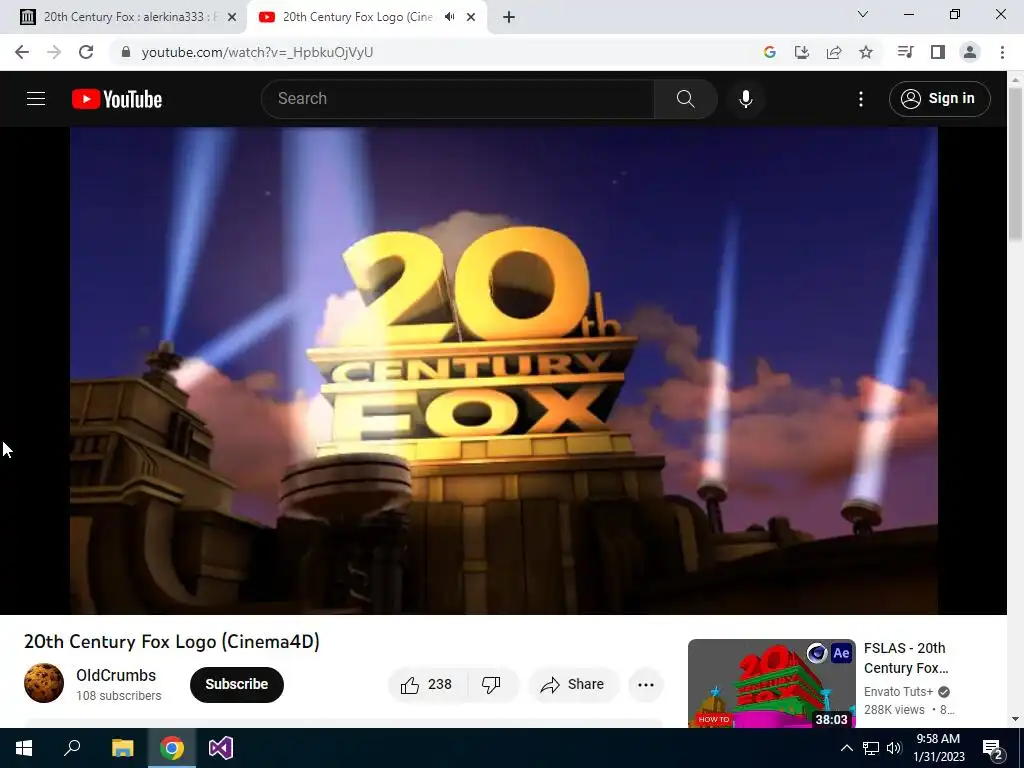1024x768 pixels.
Task: Open the Share dialog for video
Action: (573, 684)
